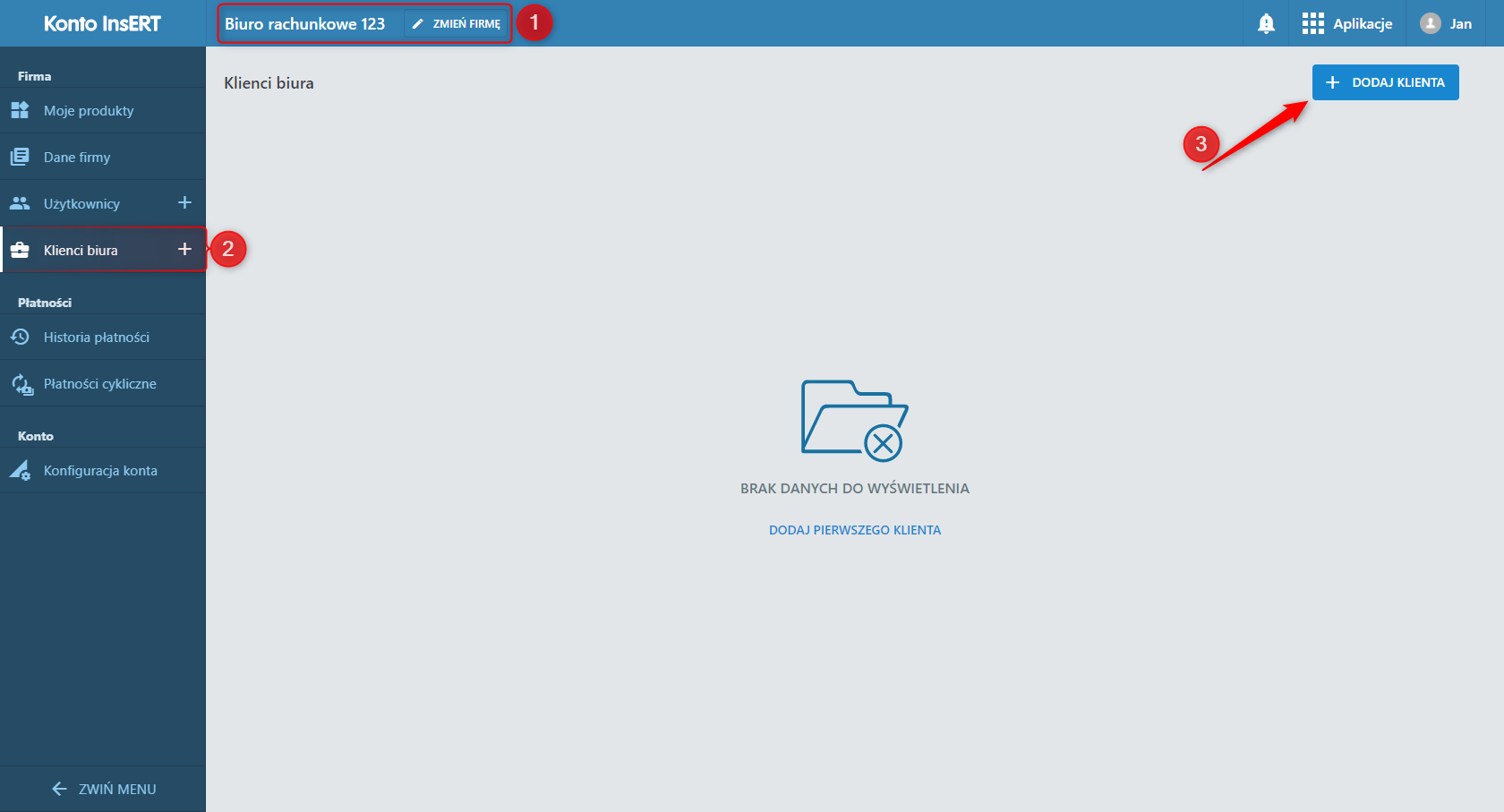Open the Aplikacje grid icon
The image size is (1504, 812).
1312,23
